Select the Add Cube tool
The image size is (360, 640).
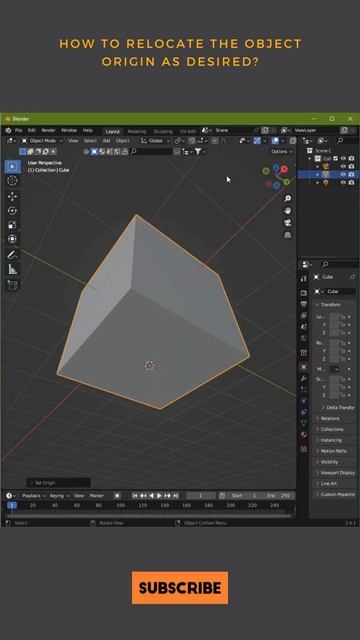(12, 285)
